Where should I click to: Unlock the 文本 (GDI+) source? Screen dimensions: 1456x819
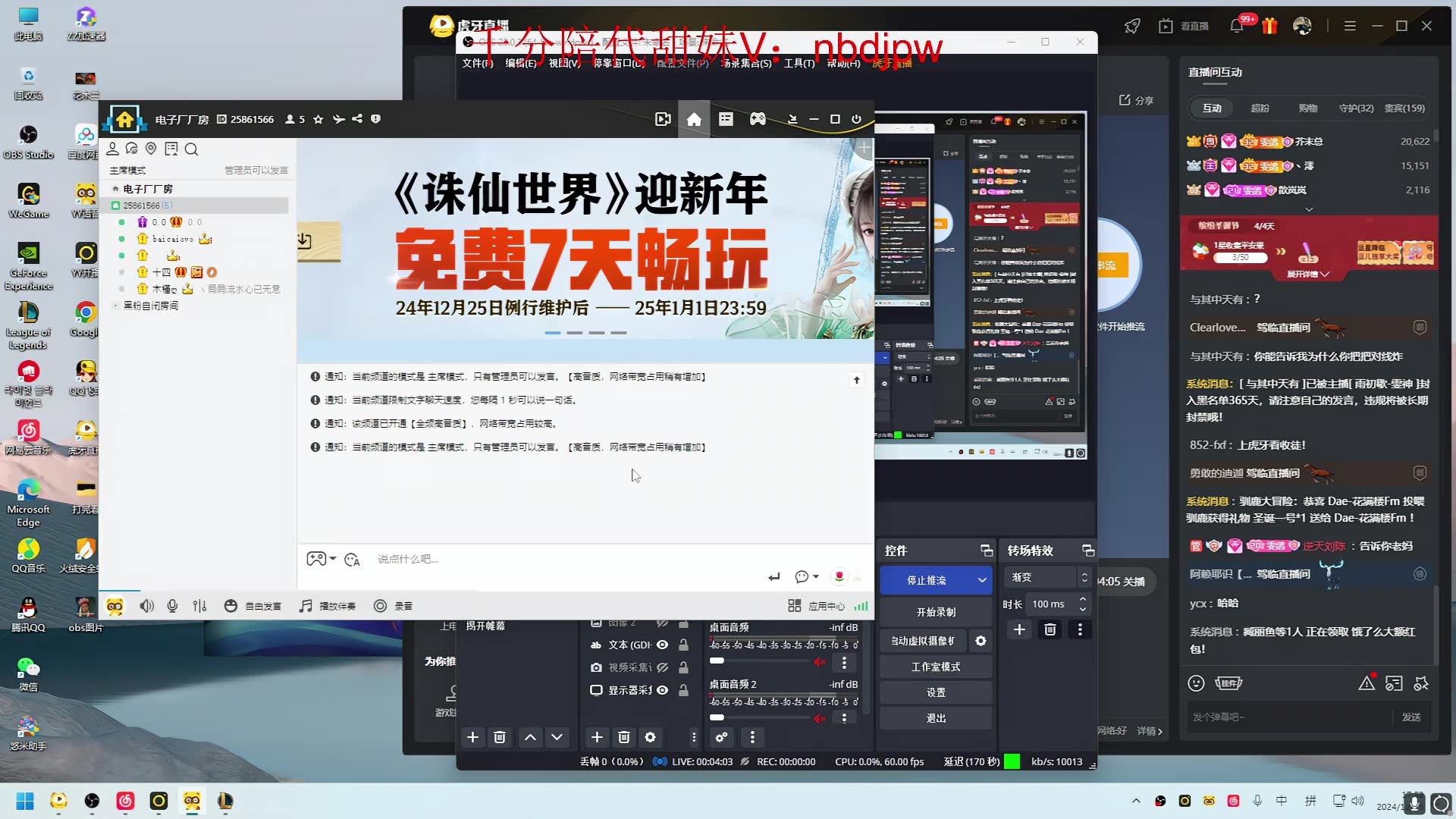pyautogui.click(x=683, y=645)
